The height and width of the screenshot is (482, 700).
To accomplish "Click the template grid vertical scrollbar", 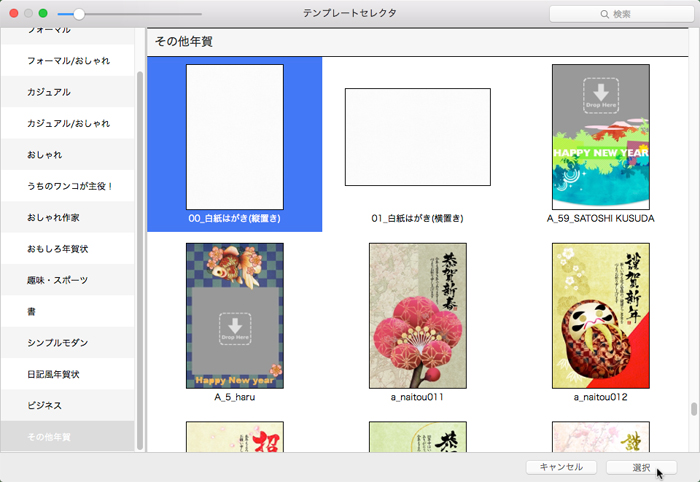I will click(x=692, y=408).
